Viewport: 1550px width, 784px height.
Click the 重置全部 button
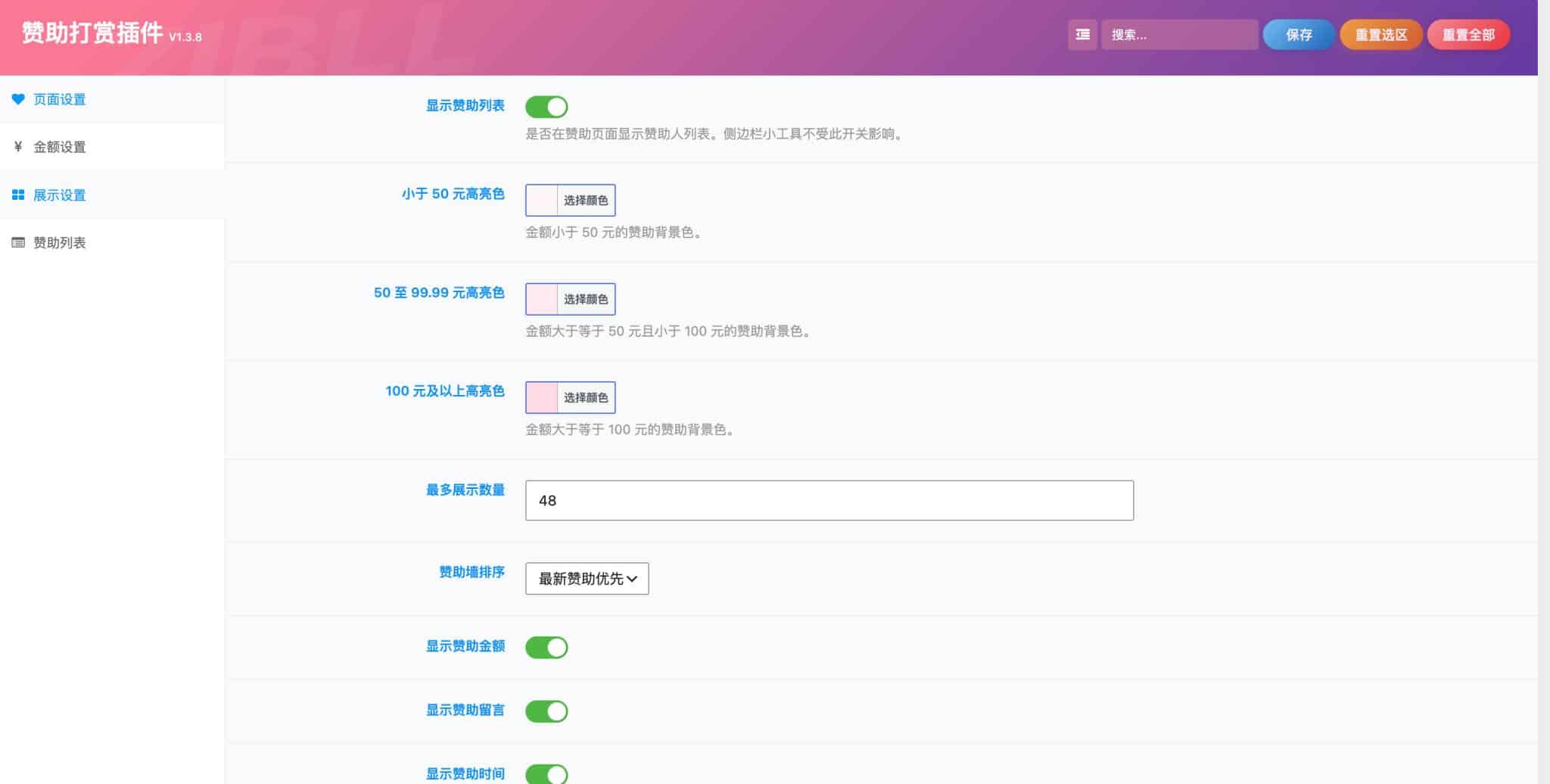pos(1468,35)
